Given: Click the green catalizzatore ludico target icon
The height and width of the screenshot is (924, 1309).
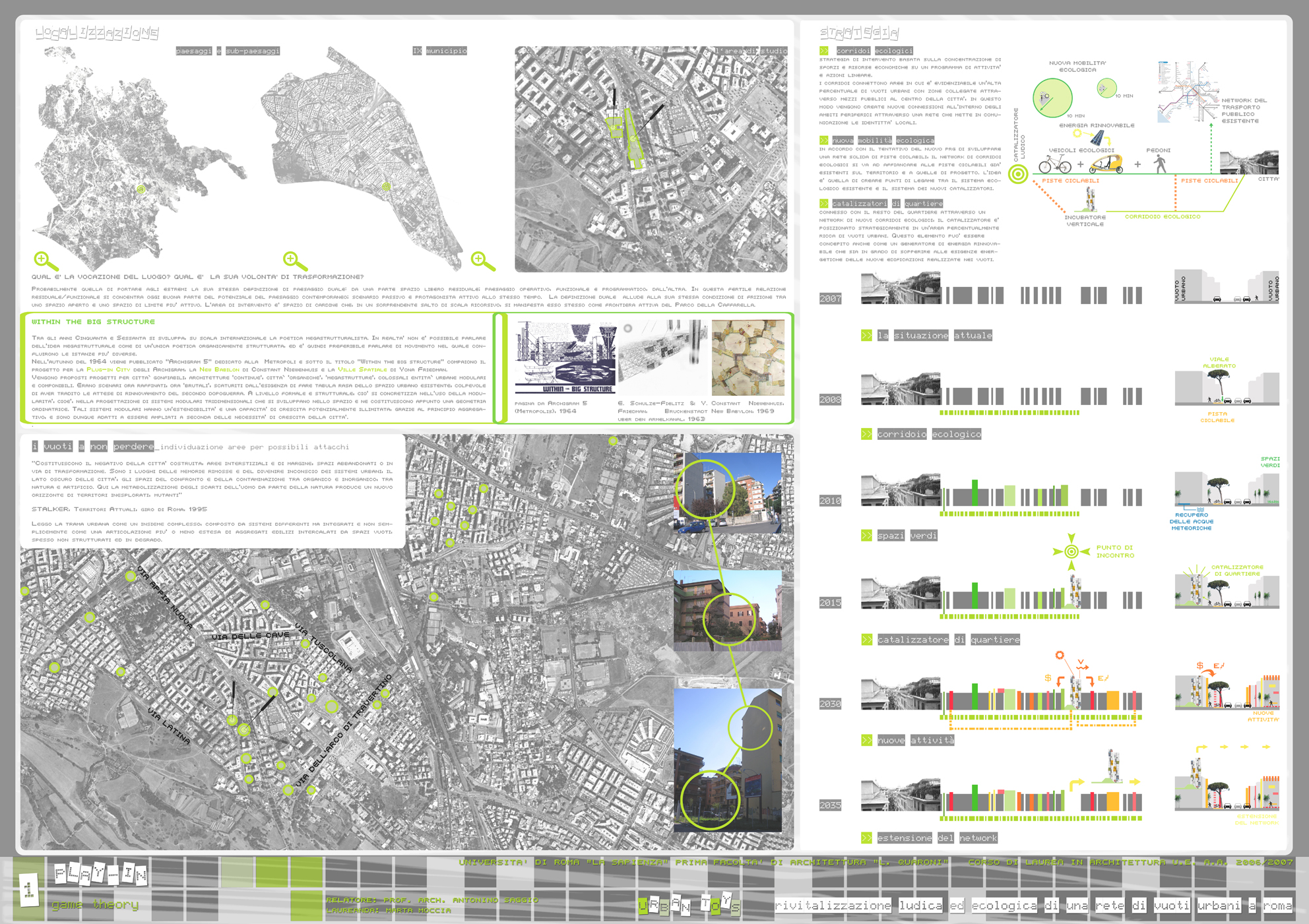Looking at the screenshot, I should coord(1018,174).
